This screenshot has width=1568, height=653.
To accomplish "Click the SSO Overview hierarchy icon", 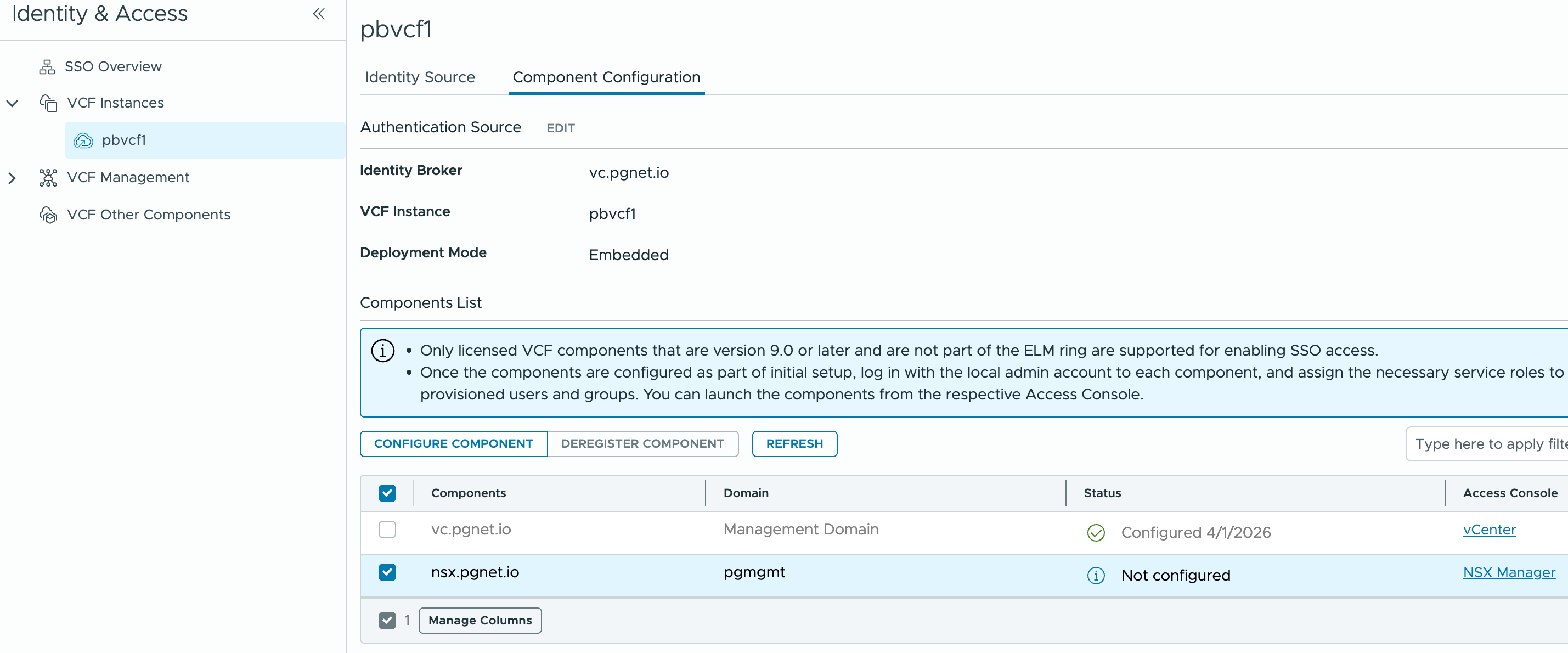I will pyautogui.click(x=47, y=66).
